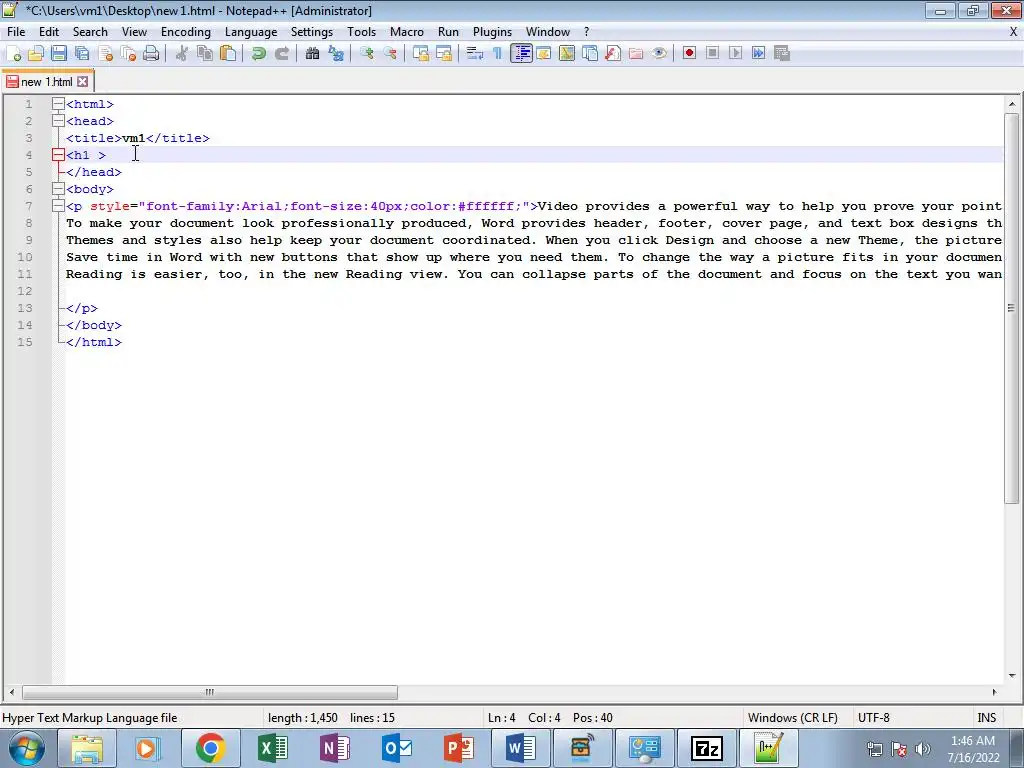Toggle monitoring eye icon in toolbar

pos(659,54)
